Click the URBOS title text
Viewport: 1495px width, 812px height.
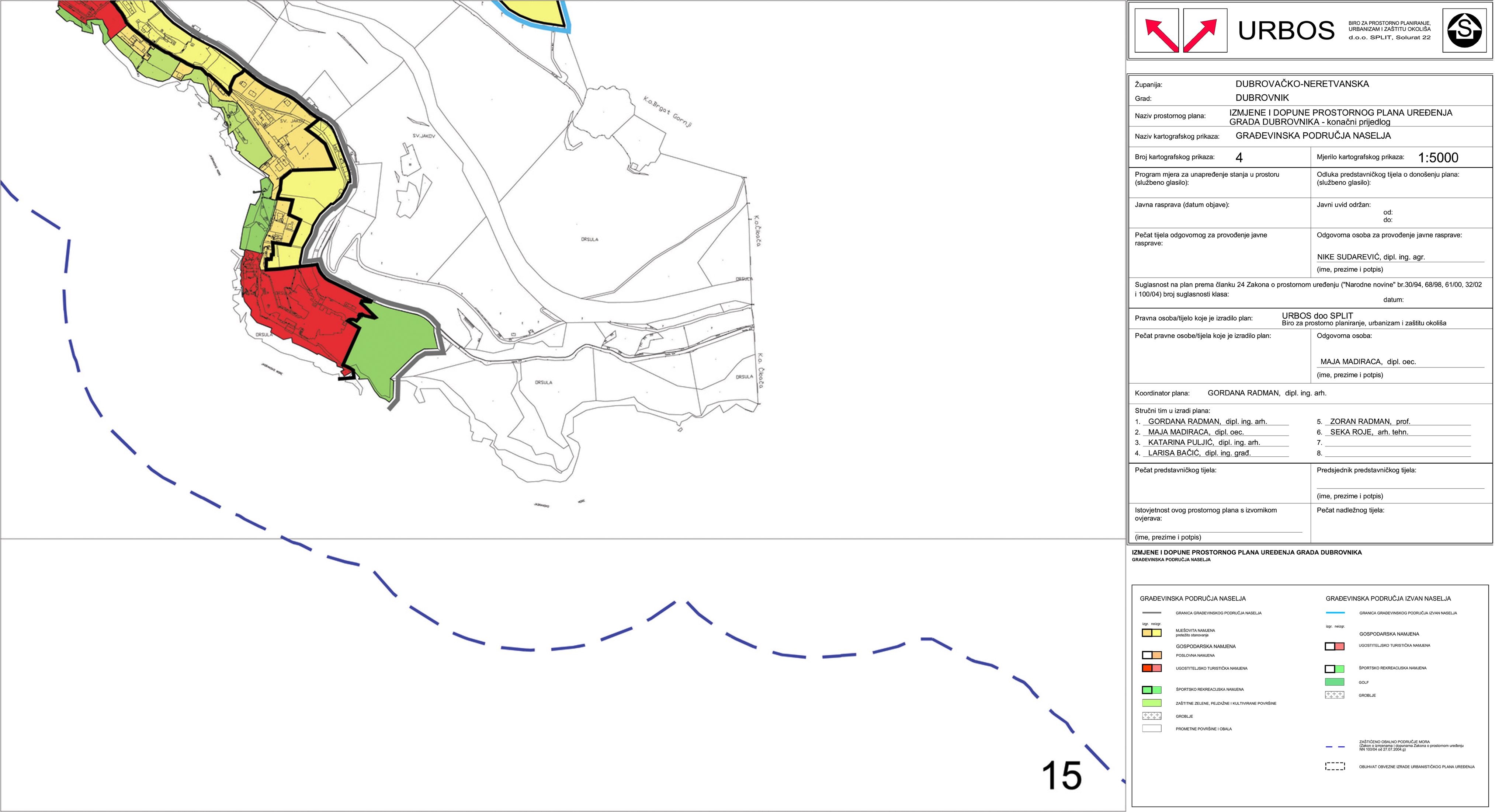point(1286,31)
